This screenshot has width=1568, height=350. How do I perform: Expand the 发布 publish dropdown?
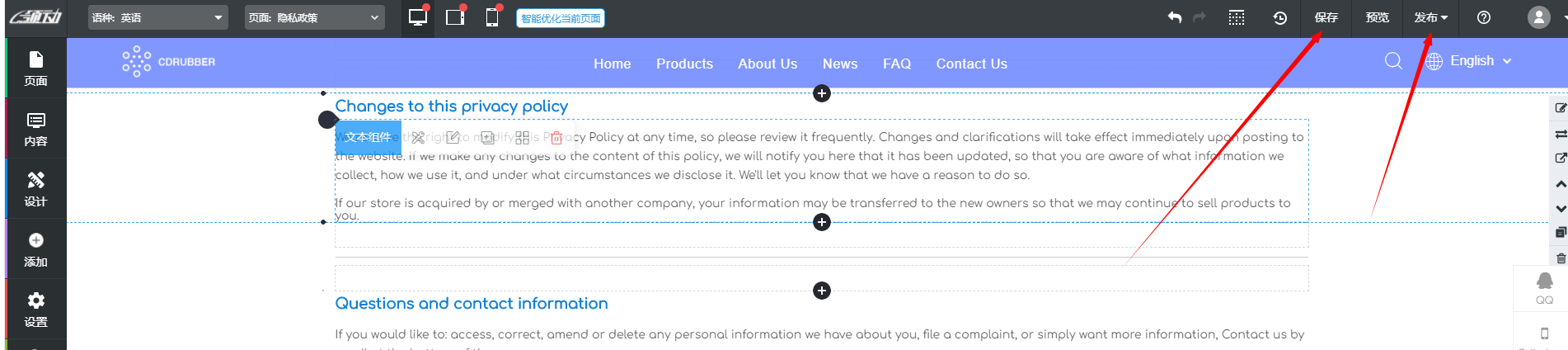[x=1430, y=17]
